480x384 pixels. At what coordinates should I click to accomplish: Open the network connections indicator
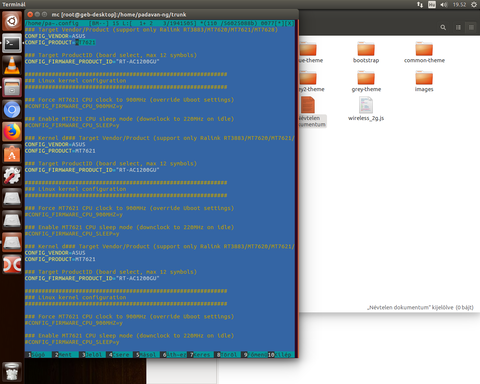point(420,4)
